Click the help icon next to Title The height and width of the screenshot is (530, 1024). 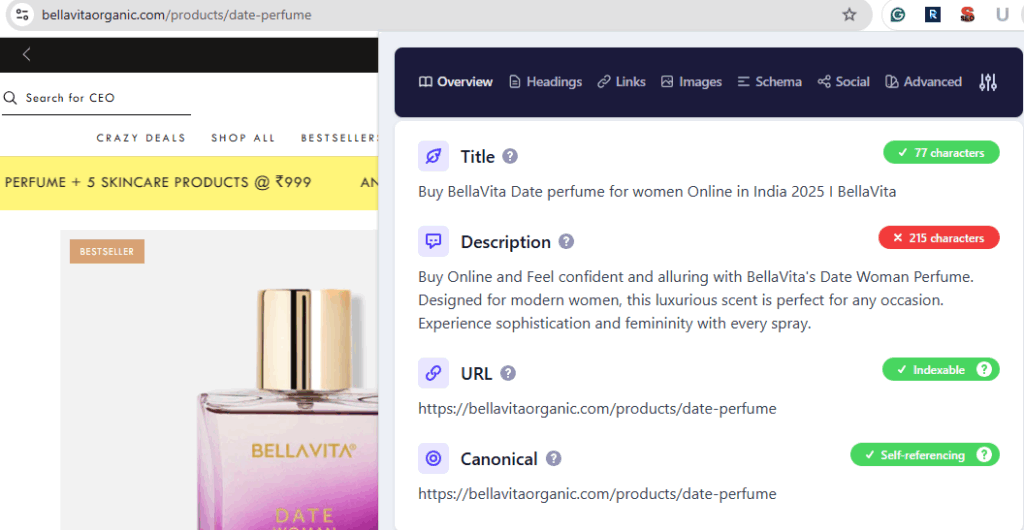click(x=510, y=157)
